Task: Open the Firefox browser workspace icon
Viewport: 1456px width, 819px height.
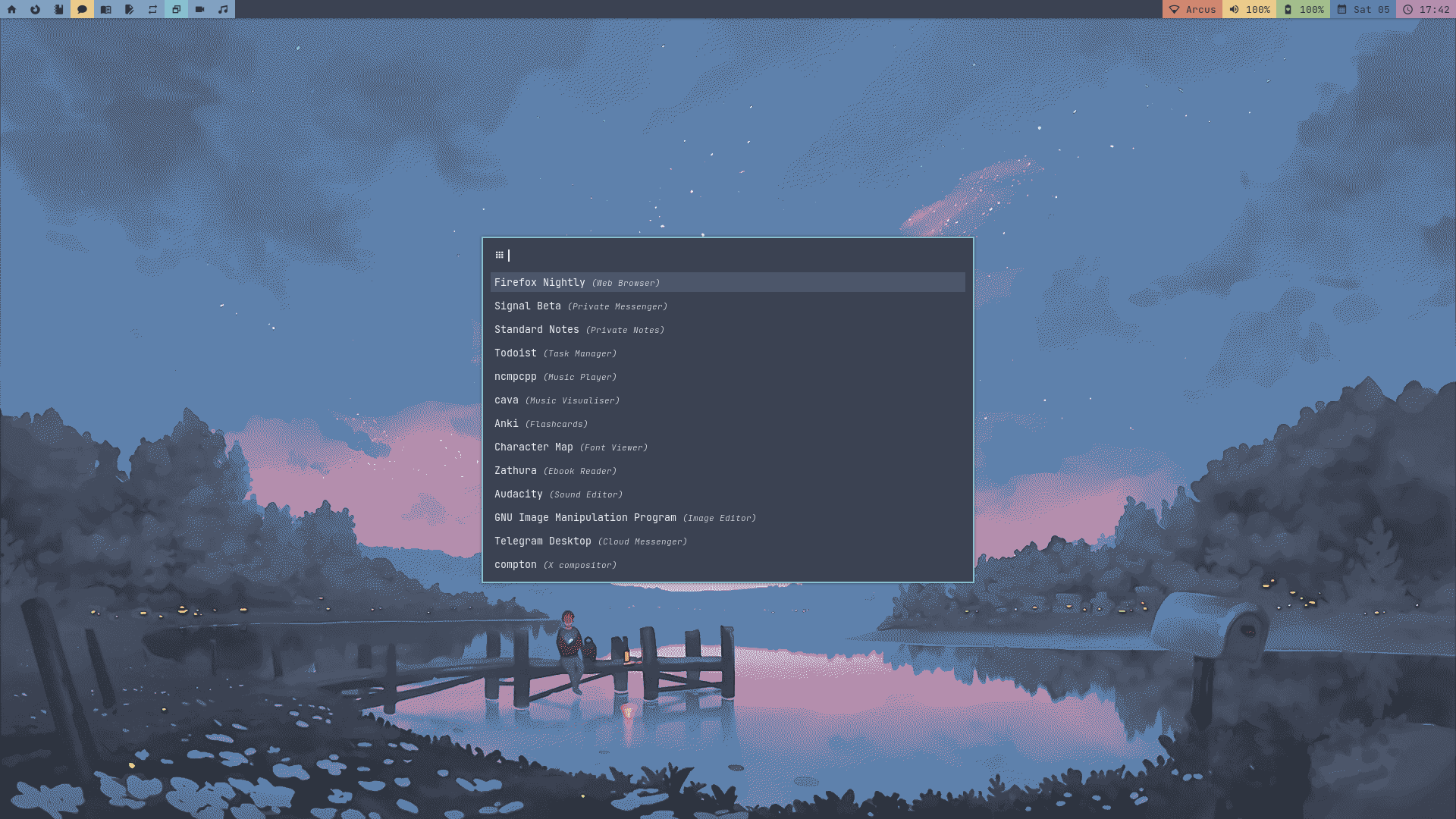Action: 35,9
